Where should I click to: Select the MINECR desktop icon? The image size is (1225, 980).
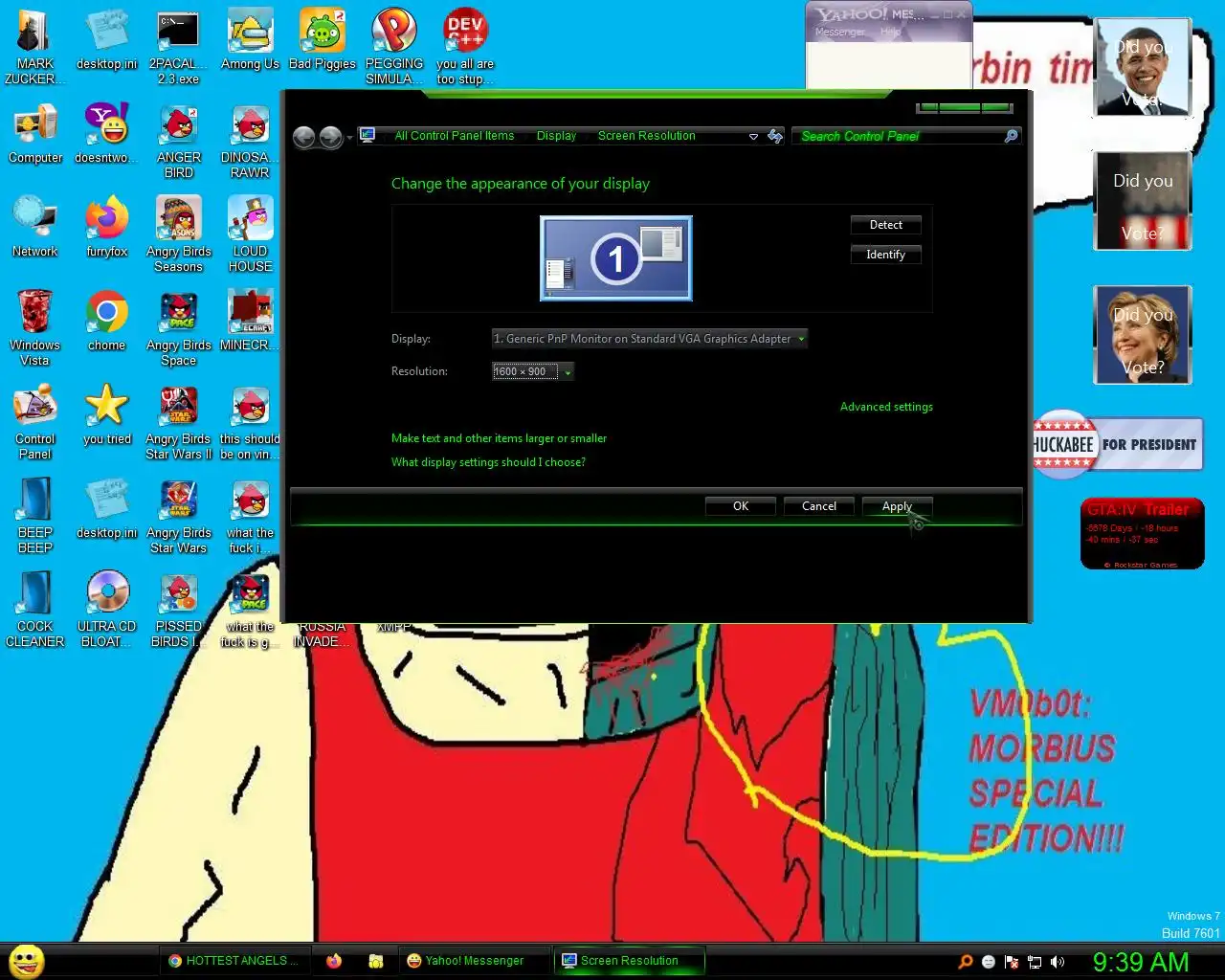tap(250, 322)
